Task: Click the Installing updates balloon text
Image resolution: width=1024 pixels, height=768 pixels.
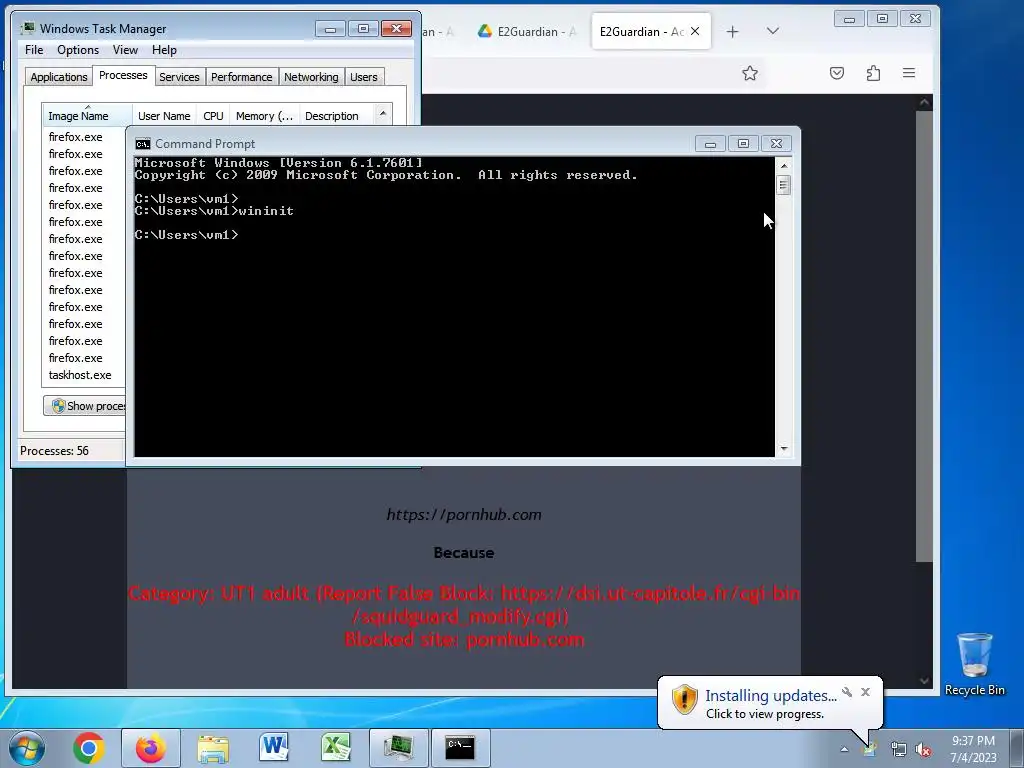Action: (771, 696)
